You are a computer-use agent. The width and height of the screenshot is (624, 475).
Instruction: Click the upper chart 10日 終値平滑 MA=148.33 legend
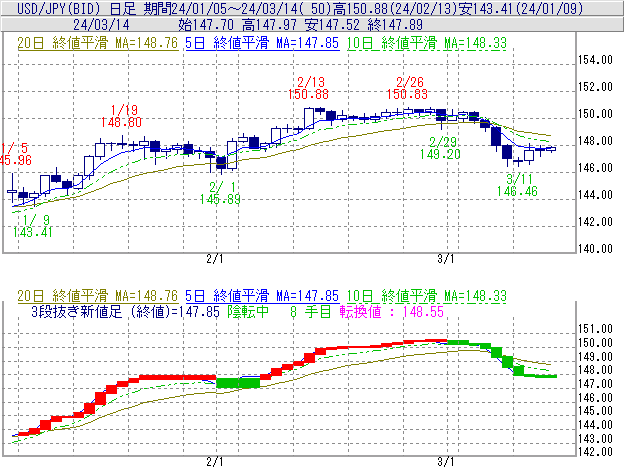coord(427,43)
